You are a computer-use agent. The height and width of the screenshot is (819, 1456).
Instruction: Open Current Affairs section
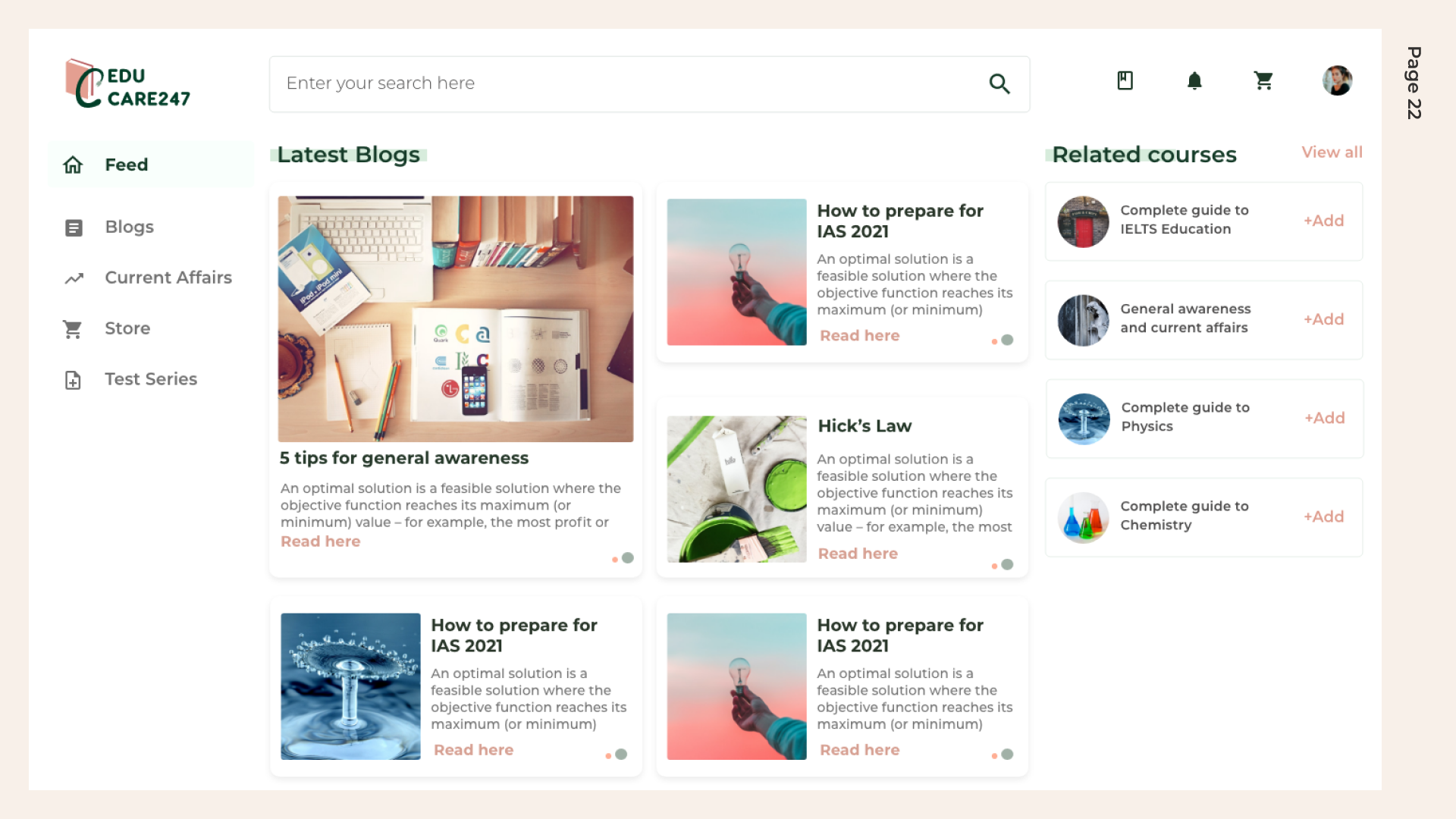click(168, 278)
